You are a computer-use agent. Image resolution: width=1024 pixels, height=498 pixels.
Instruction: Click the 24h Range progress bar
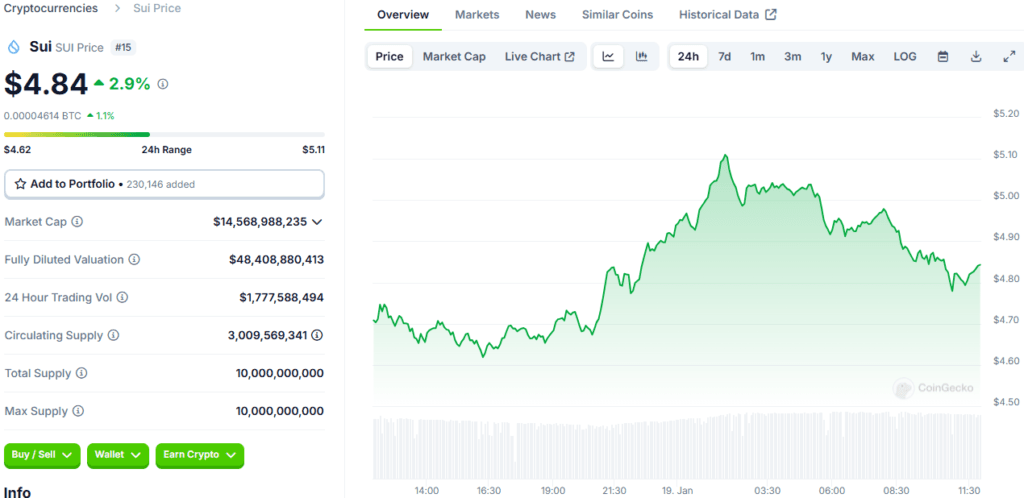pyautogui.click(x=164, y=134)
